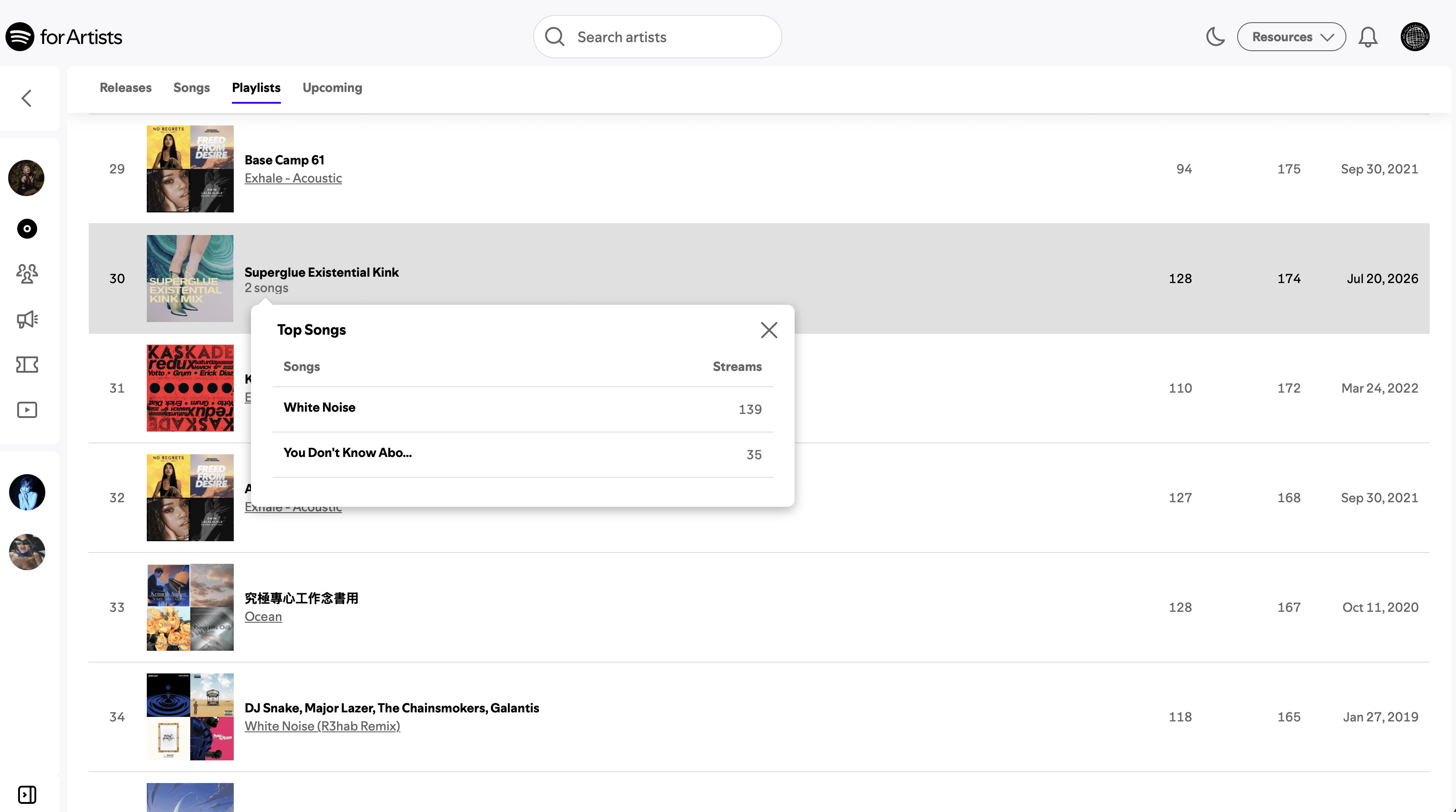The image size is (1456, 812).
Task: Close the Top Songs popup
Action: click(x=769, y=330)
